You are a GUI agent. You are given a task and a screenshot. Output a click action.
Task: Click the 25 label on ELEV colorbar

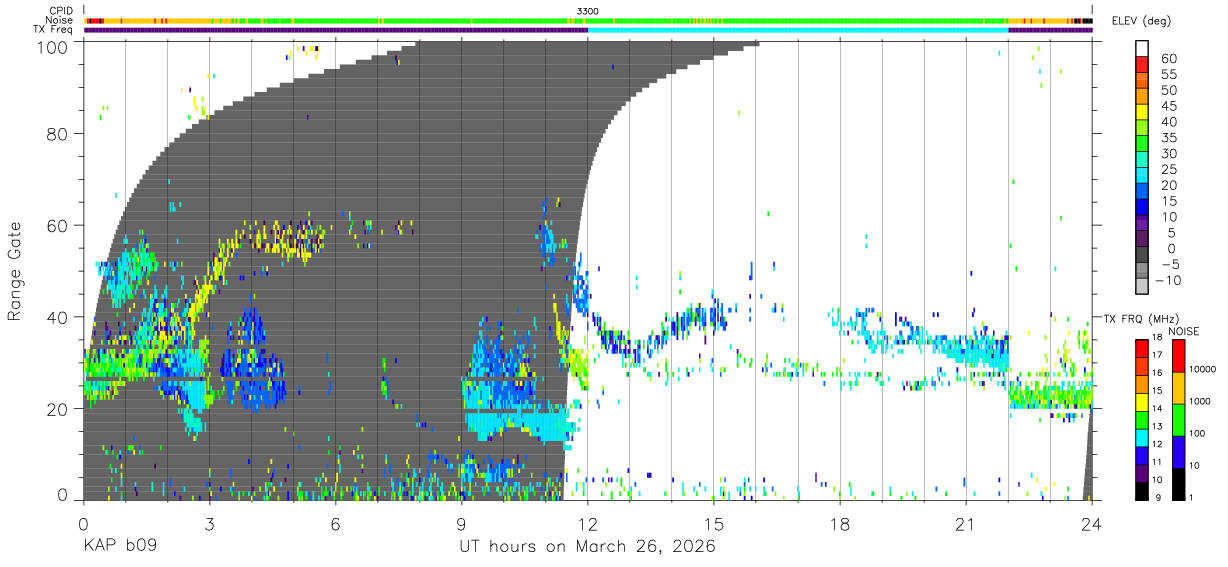click(1170, 169)
